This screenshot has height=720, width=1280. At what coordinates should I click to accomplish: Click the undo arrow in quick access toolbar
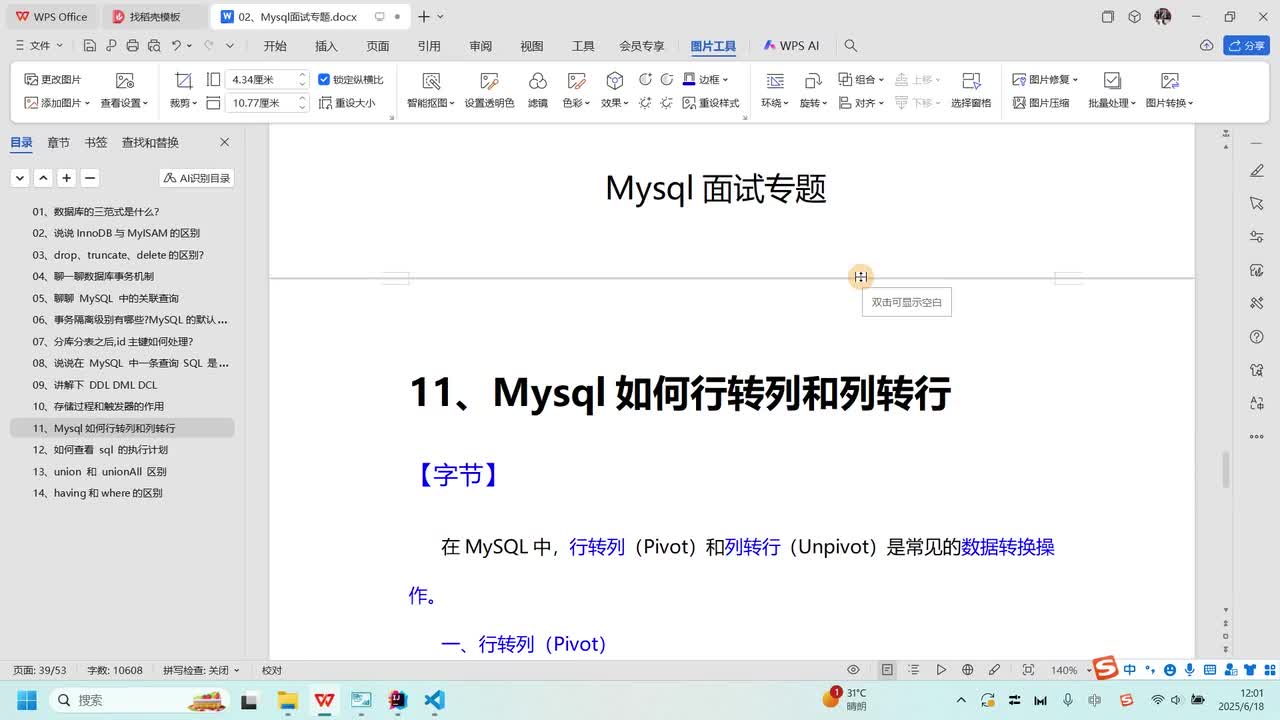point(176,46)
